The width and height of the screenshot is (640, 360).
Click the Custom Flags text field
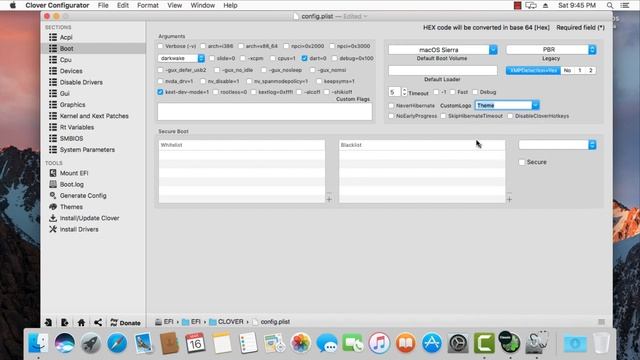(265, 112)
